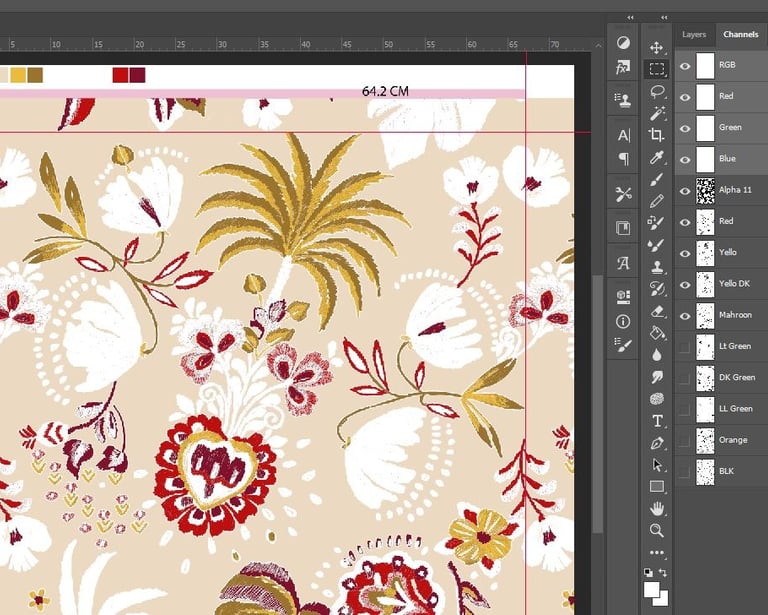Screen dimensions: 768x615
Task: Swap foreground and background colors
Action: pyautogui.click(x=663, y=572)
